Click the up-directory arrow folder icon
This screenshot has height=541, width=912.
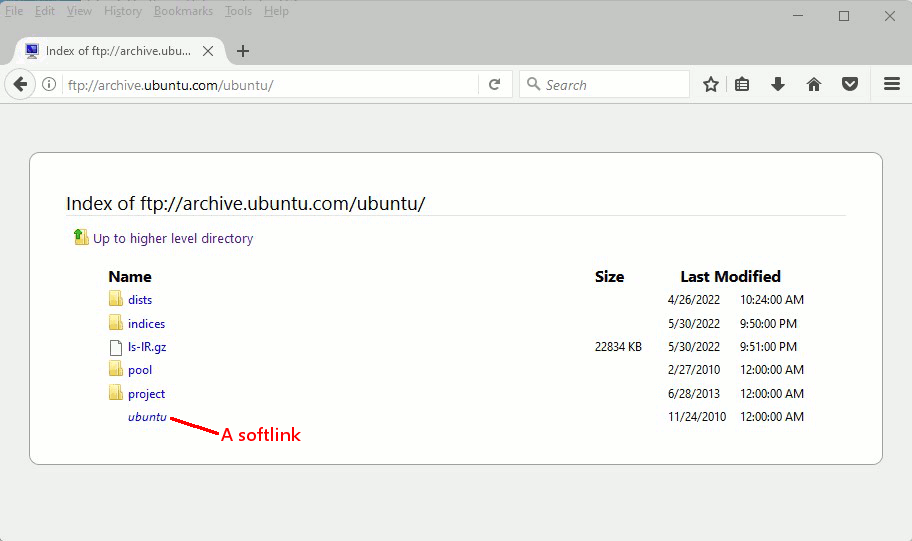point(81,237)
